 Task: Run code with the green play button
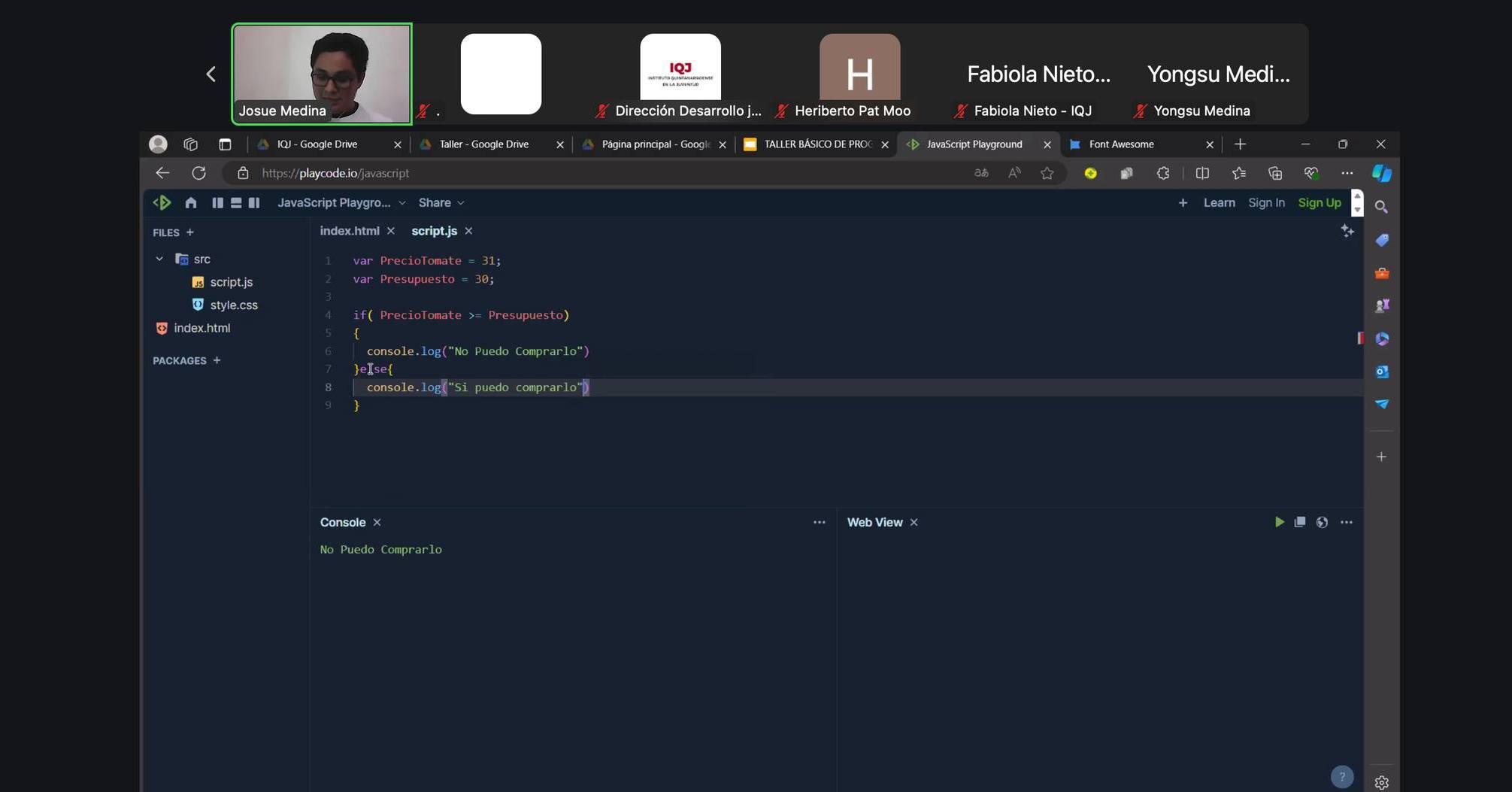1279,522
